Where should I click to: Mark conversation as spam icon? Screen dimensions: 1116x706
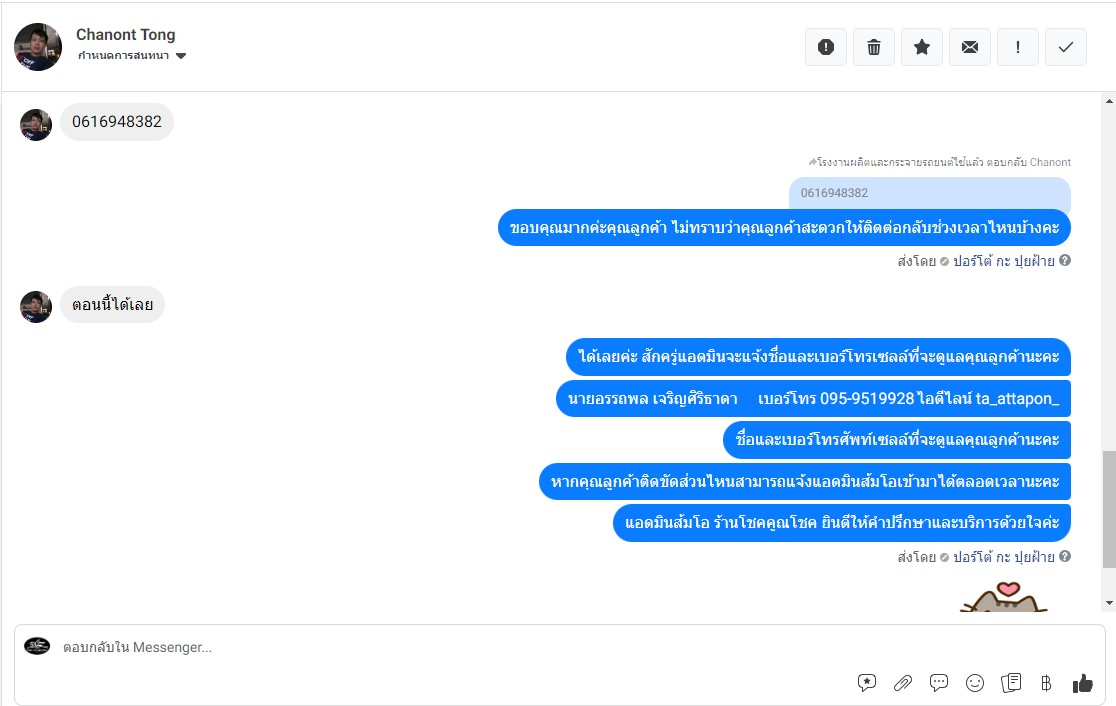click(826, 47)
